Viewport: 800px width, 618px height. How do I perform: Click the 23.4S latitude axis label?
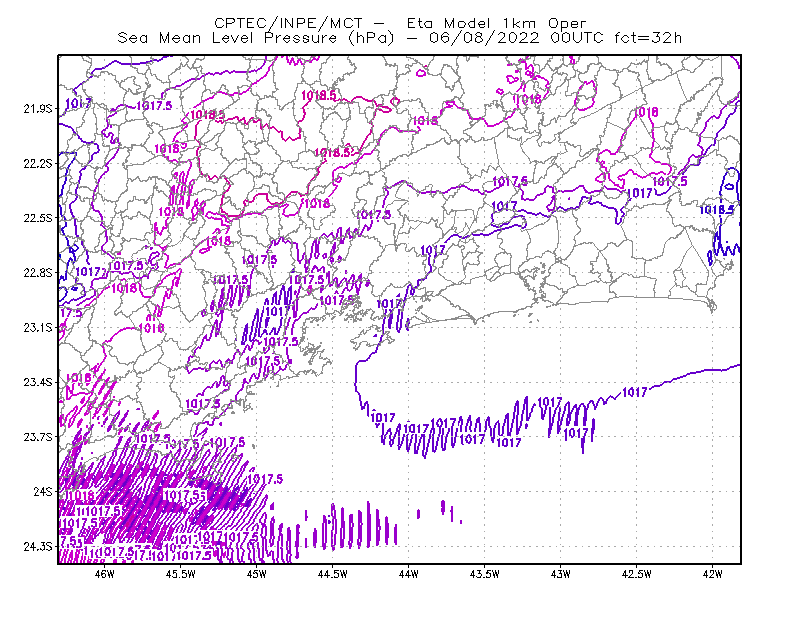(x=37, y=382)
